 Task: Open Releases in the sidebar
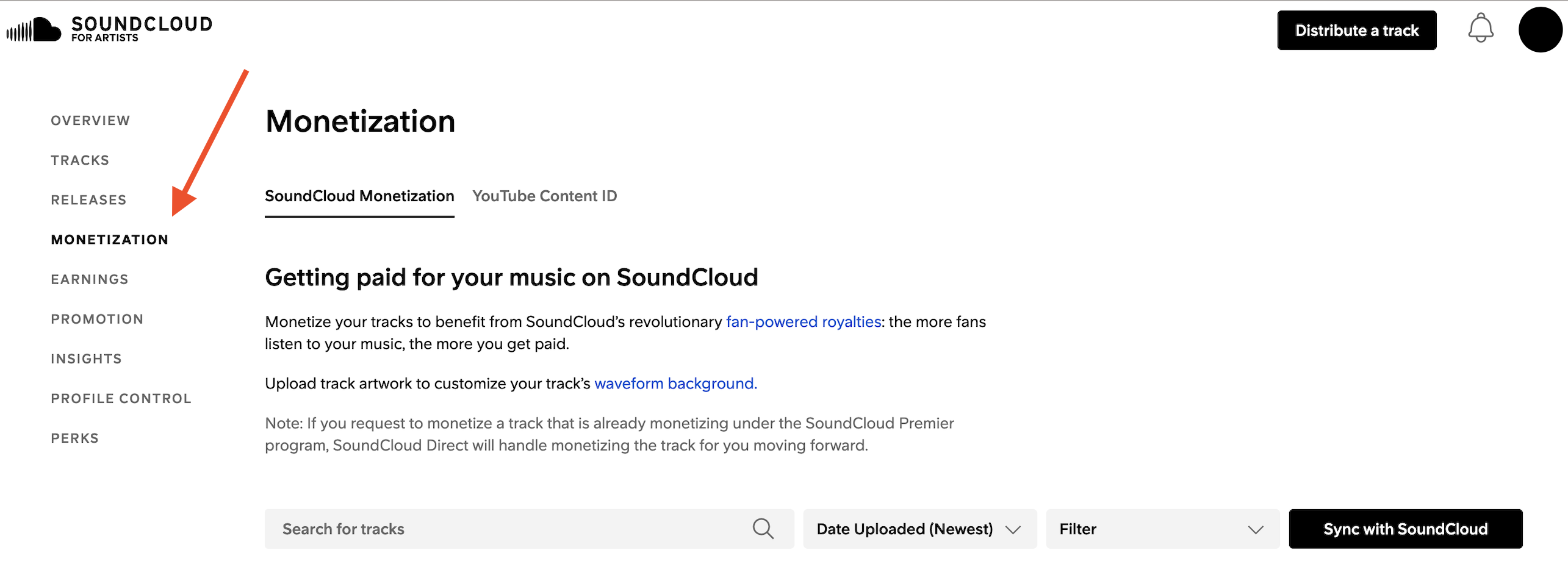pos(88,200)
